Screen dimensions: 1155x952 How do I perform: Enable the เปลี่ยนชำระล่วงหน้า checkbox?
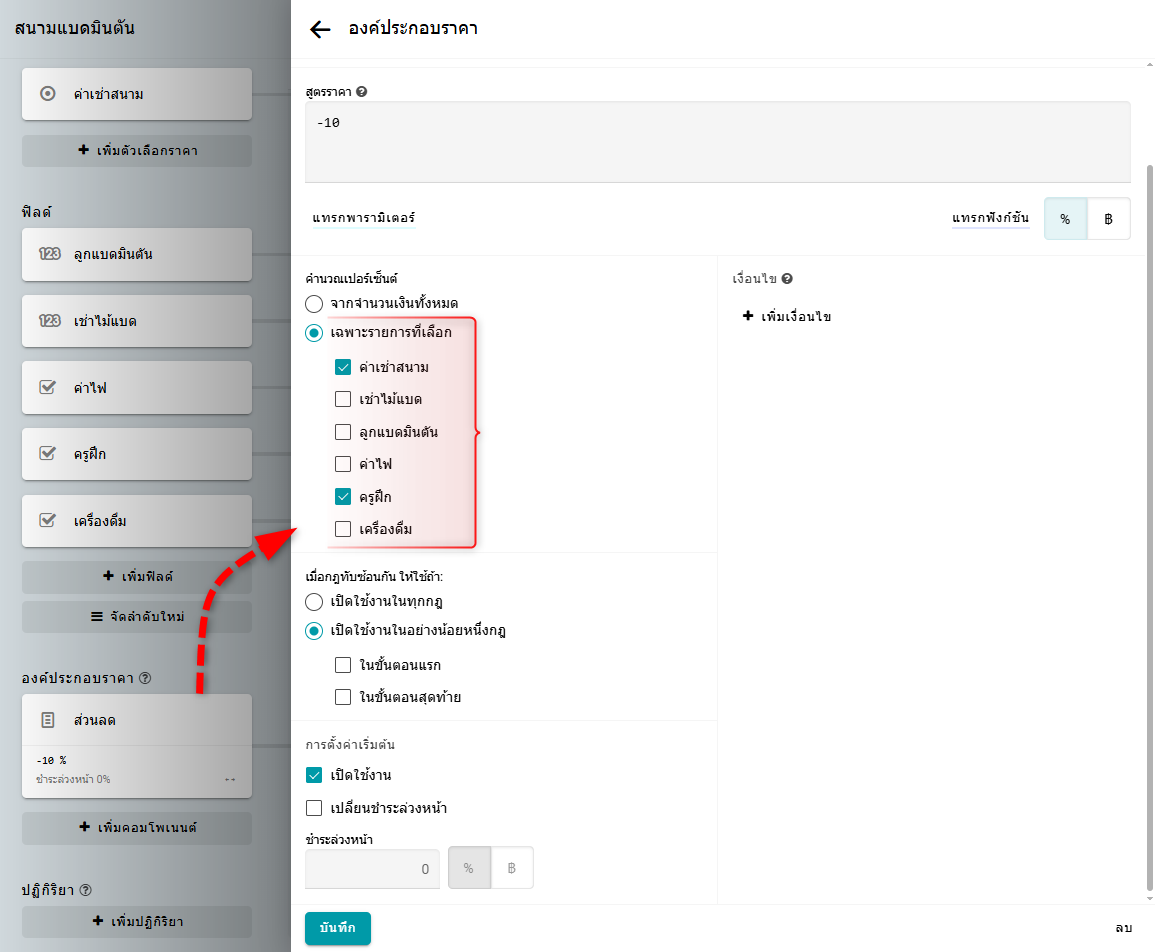point(314,808)
